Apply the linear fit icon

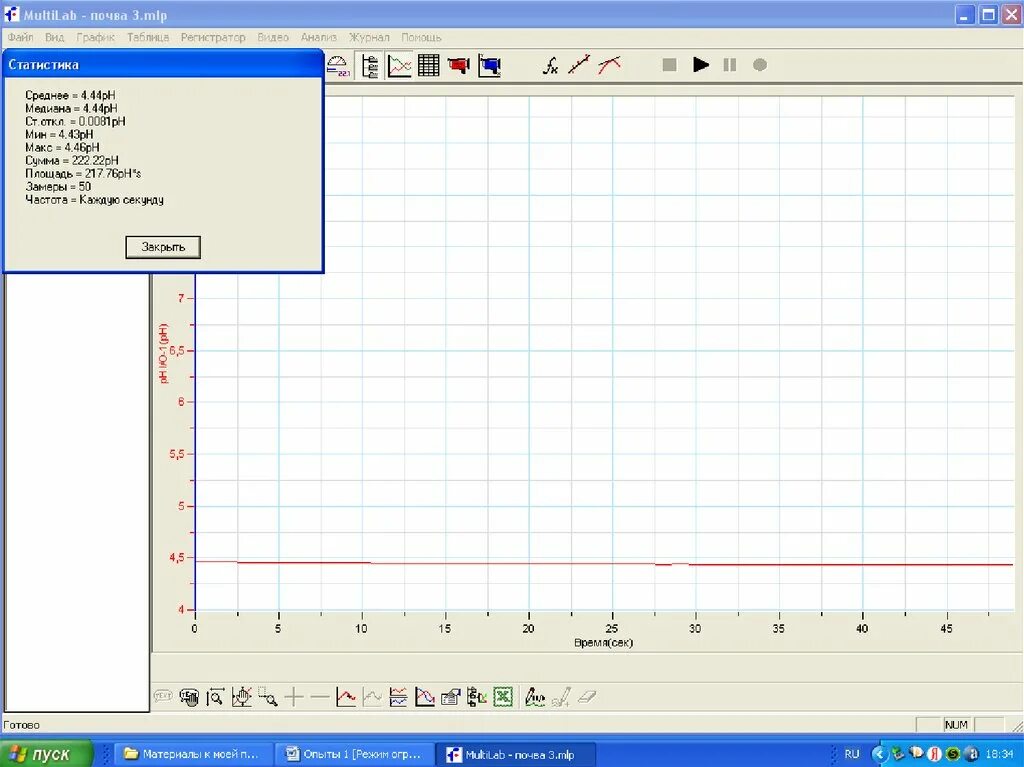point(579,65)
